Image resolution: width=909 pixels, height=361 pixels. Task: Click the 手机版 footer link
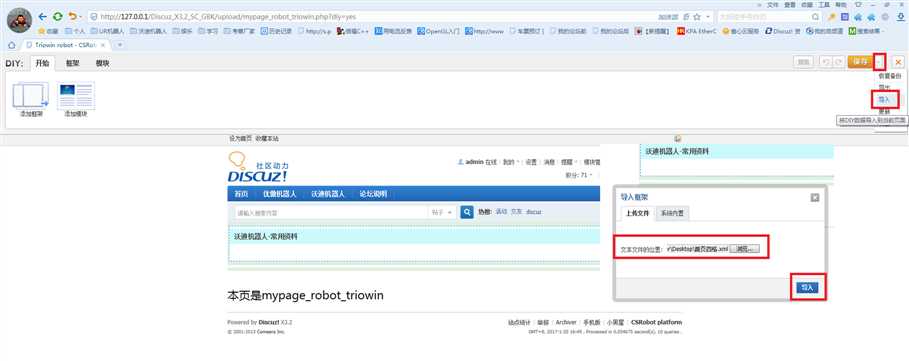[591, 322]
